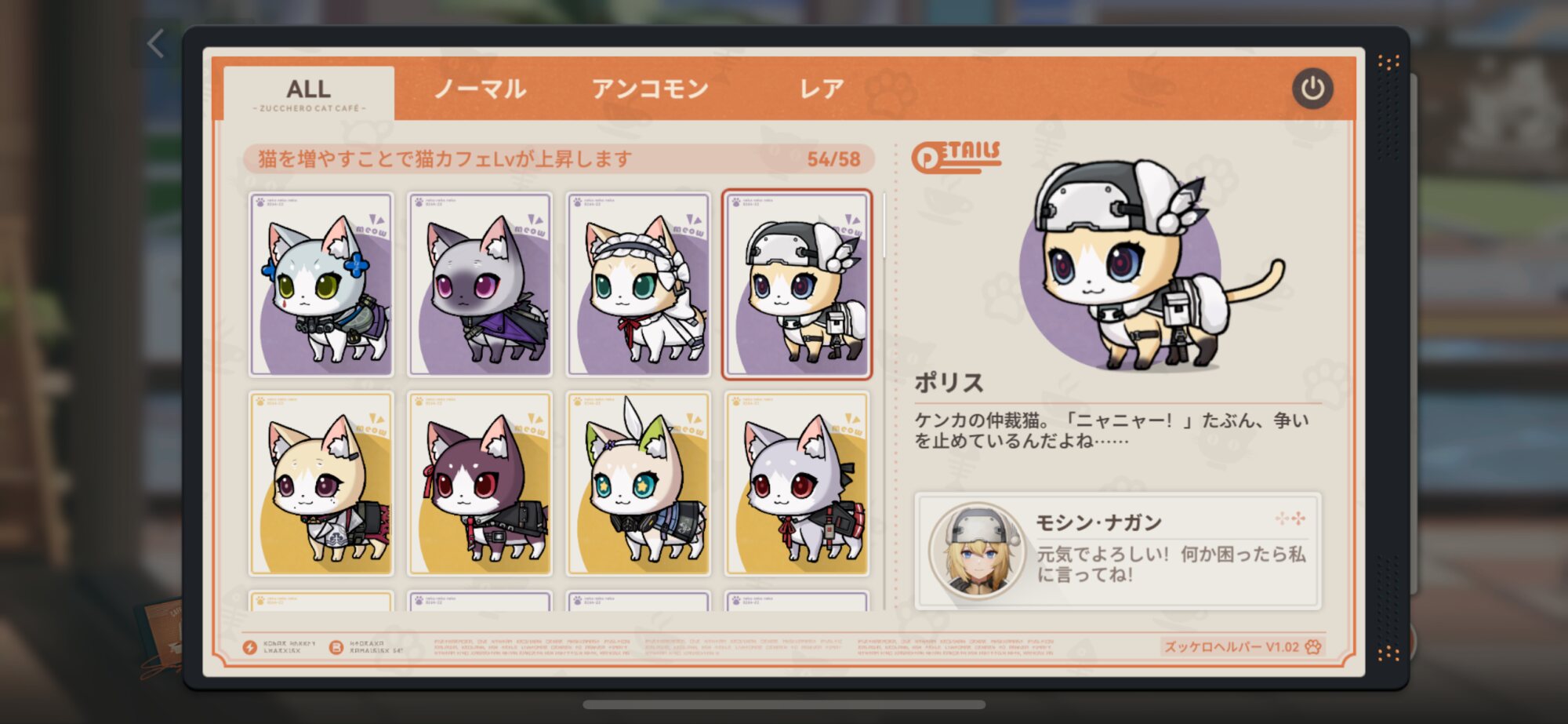Open the ノーマル tab
Screen dimensions: 1568x724
click(480, 89)
